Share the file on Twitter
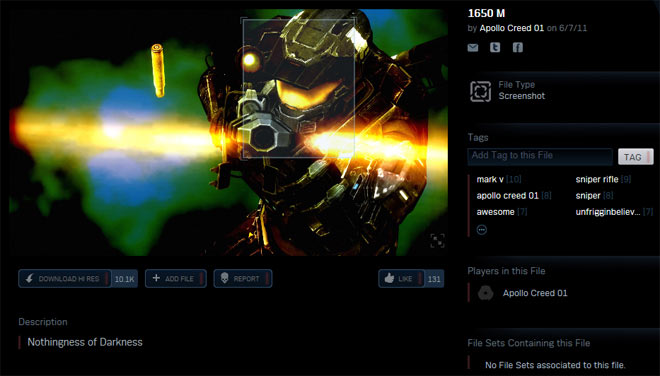660x376 pixels. (x=495, y=47)
